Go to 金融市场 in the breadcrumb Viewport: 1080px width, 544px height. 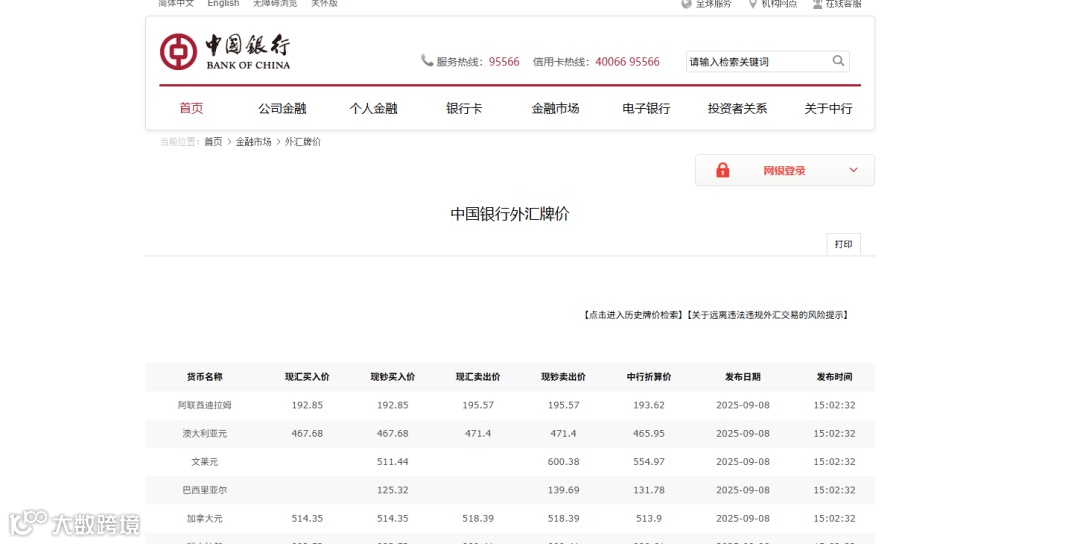coord(253,142)
